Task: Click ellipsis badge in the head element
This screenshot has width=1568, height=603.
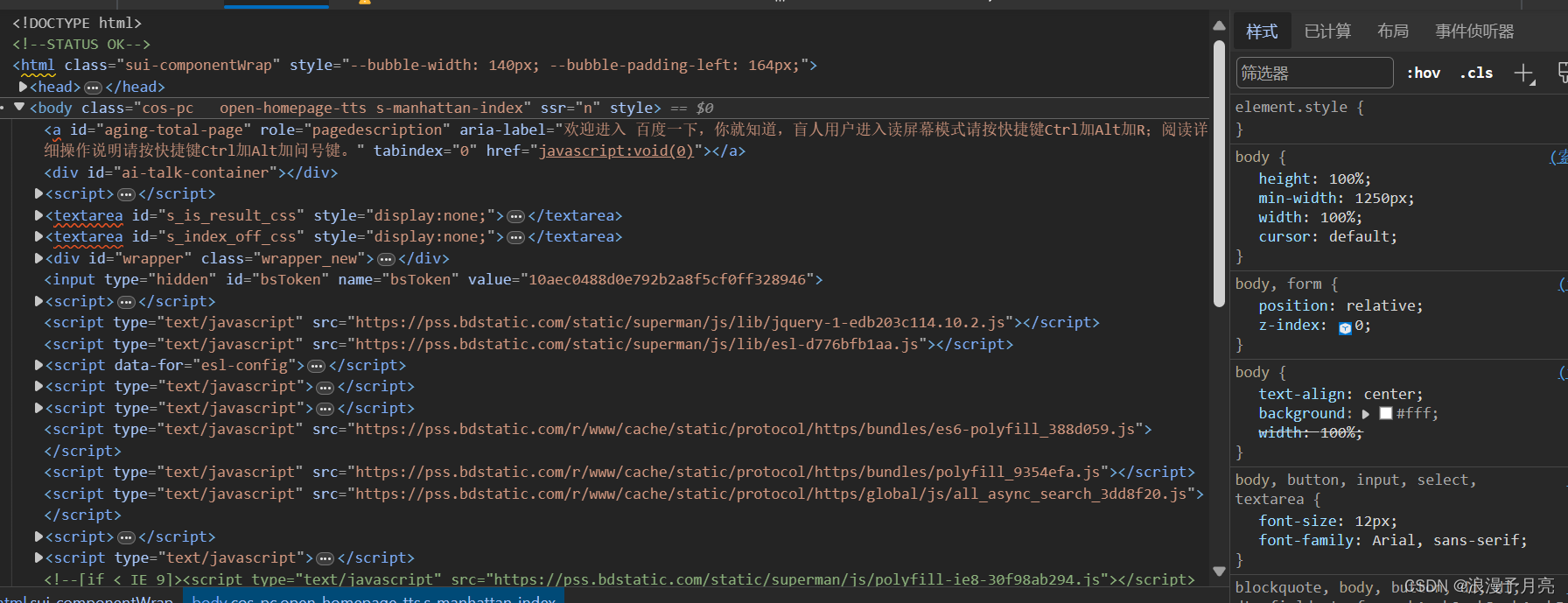Action: [93, 88]
